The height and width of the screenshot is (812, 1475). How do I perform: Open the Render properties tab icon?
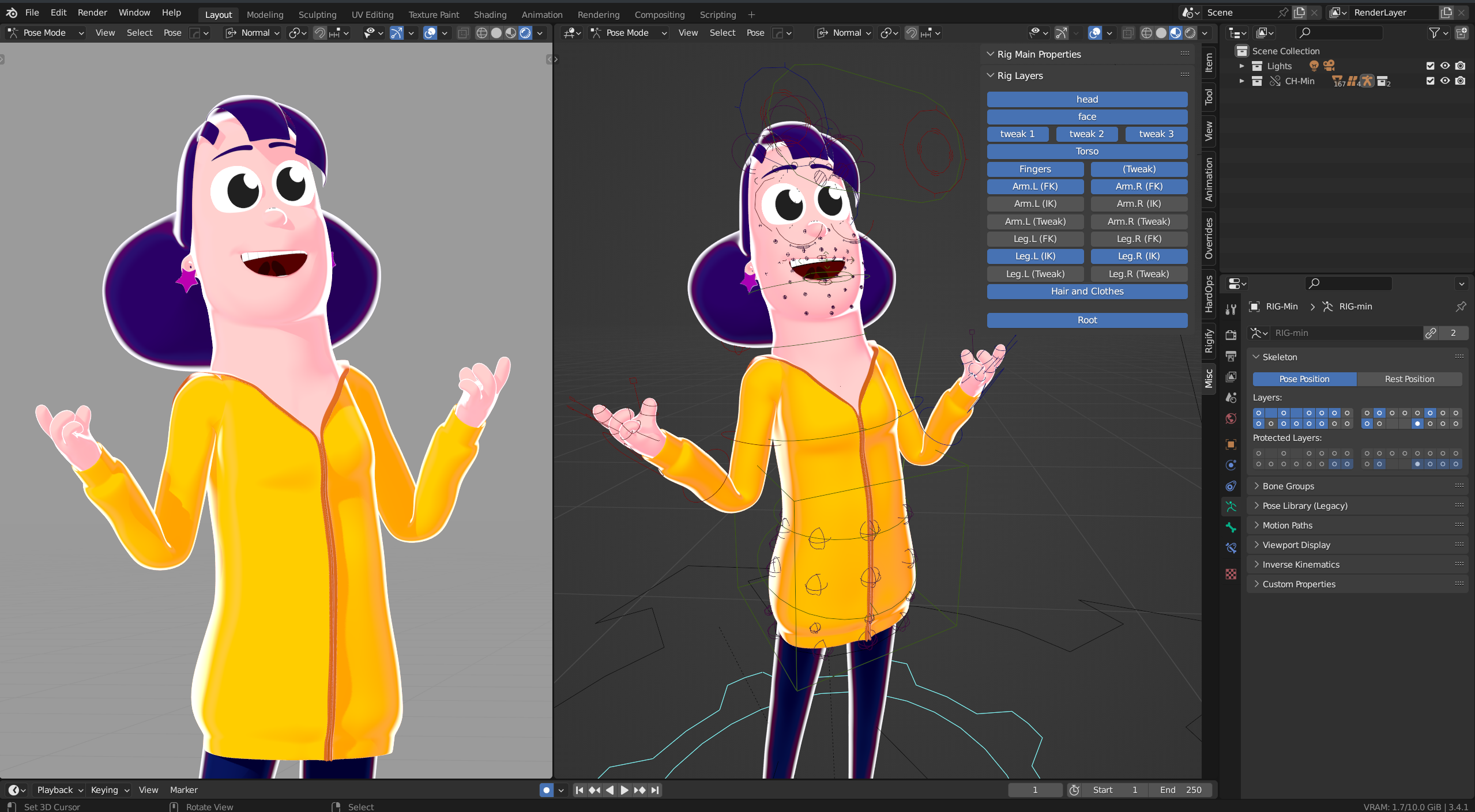tap(1231, 335)
